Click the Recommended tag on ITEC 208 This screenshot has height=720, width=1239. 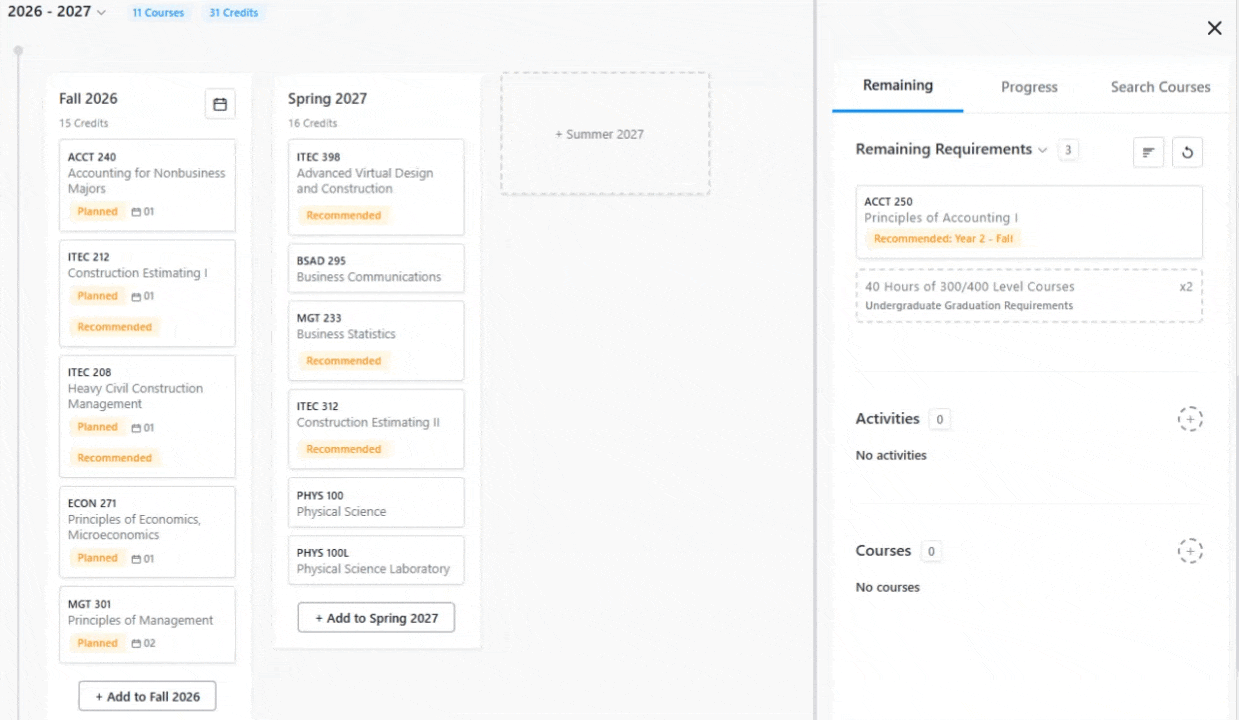coord(114,458)
